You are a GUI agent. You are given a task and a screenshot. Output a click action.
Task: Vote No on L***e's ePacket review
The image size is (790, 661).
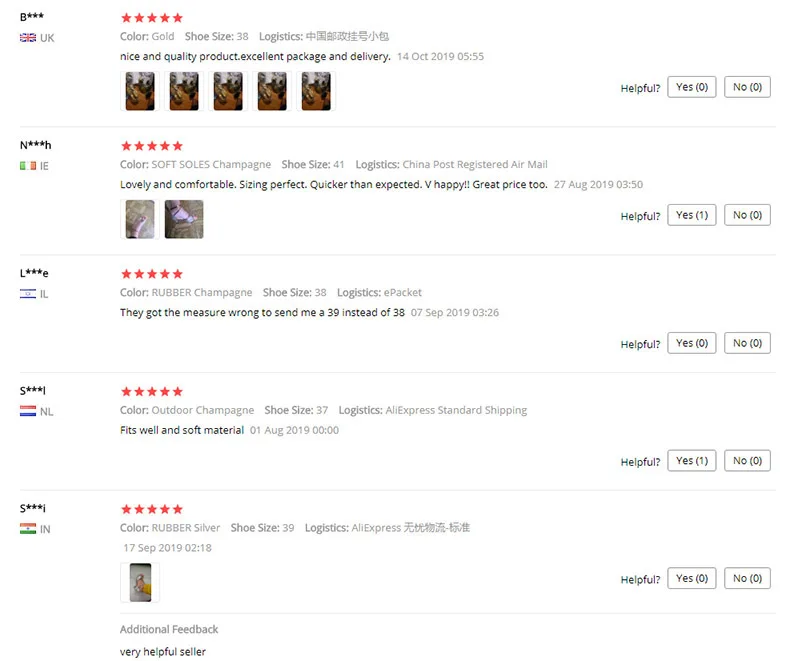click(x=747, y=343)
